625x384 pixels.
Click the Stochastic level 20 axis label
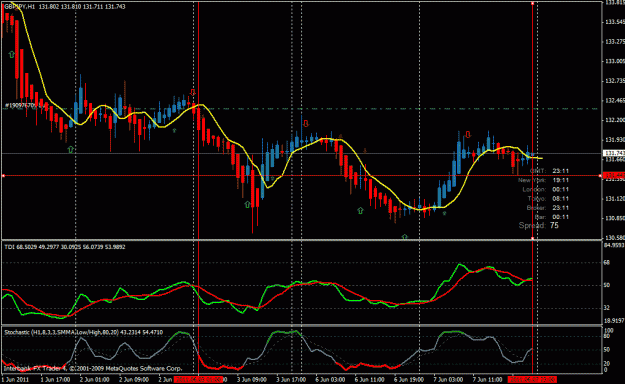(607, 363)
